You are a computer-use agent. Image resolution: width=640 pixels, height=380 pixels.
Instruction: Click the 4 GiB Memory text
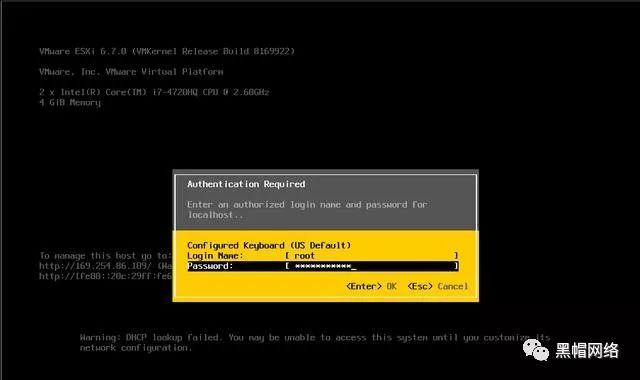(x=70, y=102)
